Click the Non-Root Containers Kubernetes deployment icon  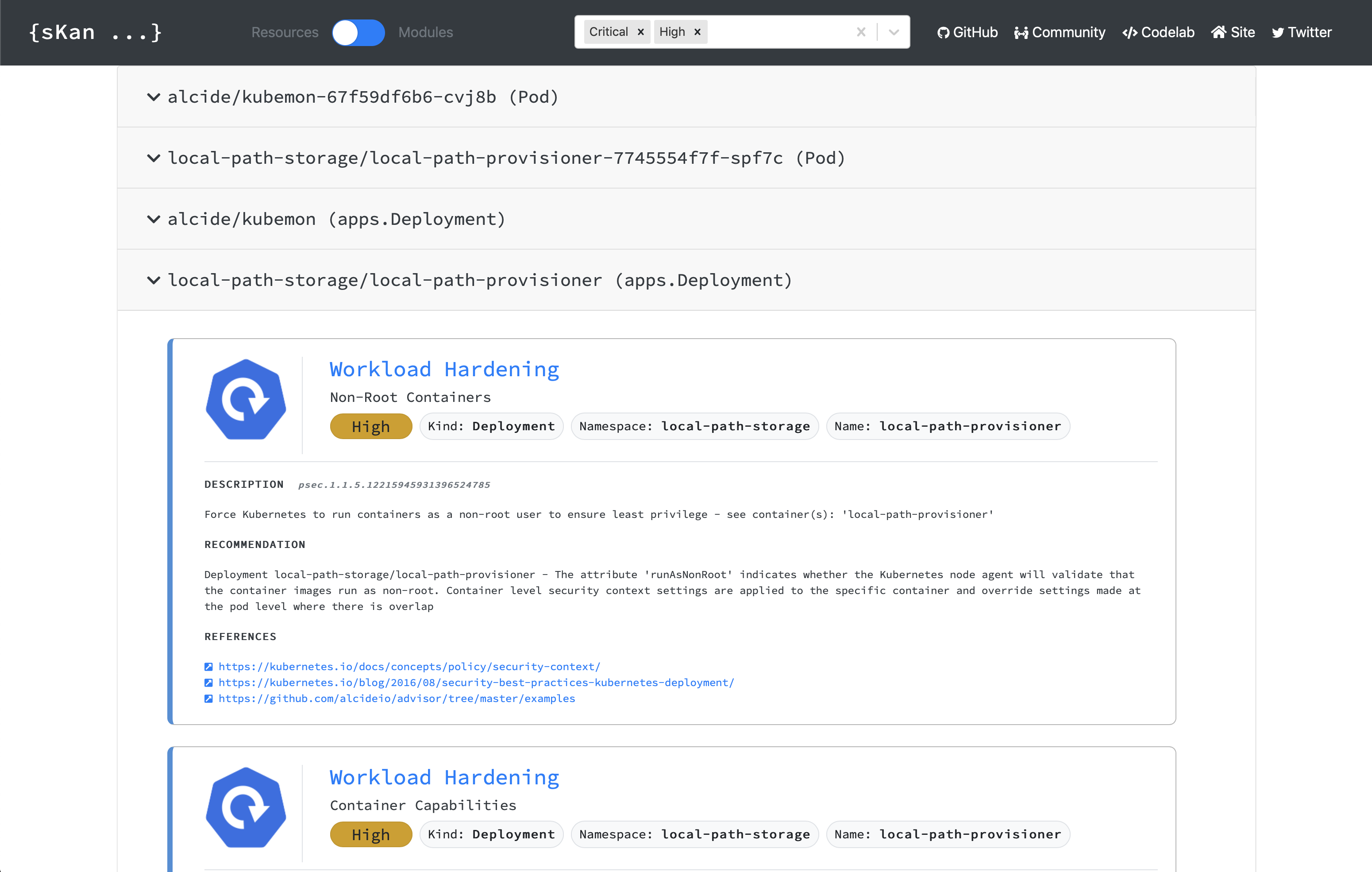(246, 400)
